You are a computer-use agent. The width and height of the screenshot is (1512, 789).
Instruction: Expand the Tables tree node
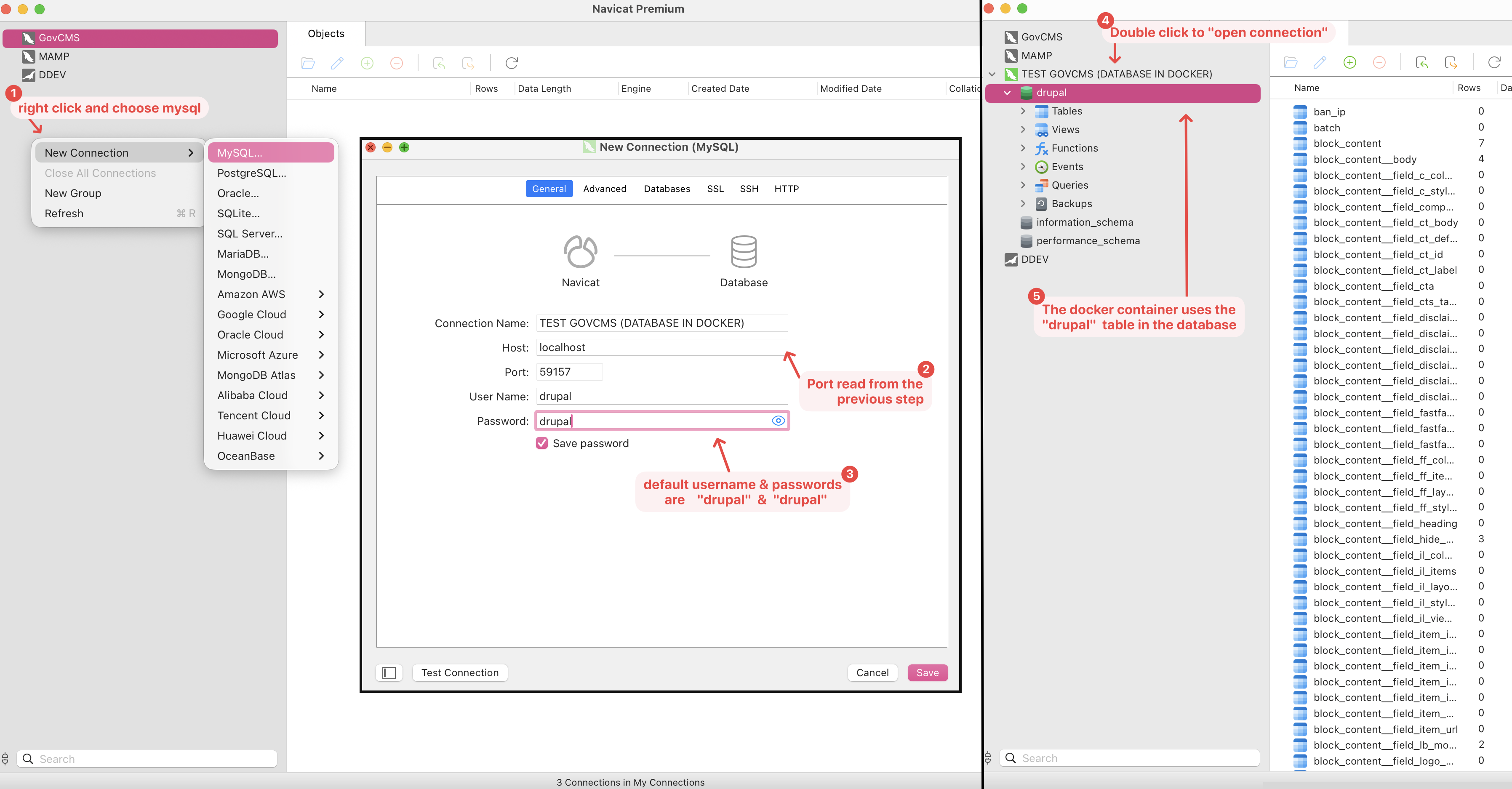1023,111
